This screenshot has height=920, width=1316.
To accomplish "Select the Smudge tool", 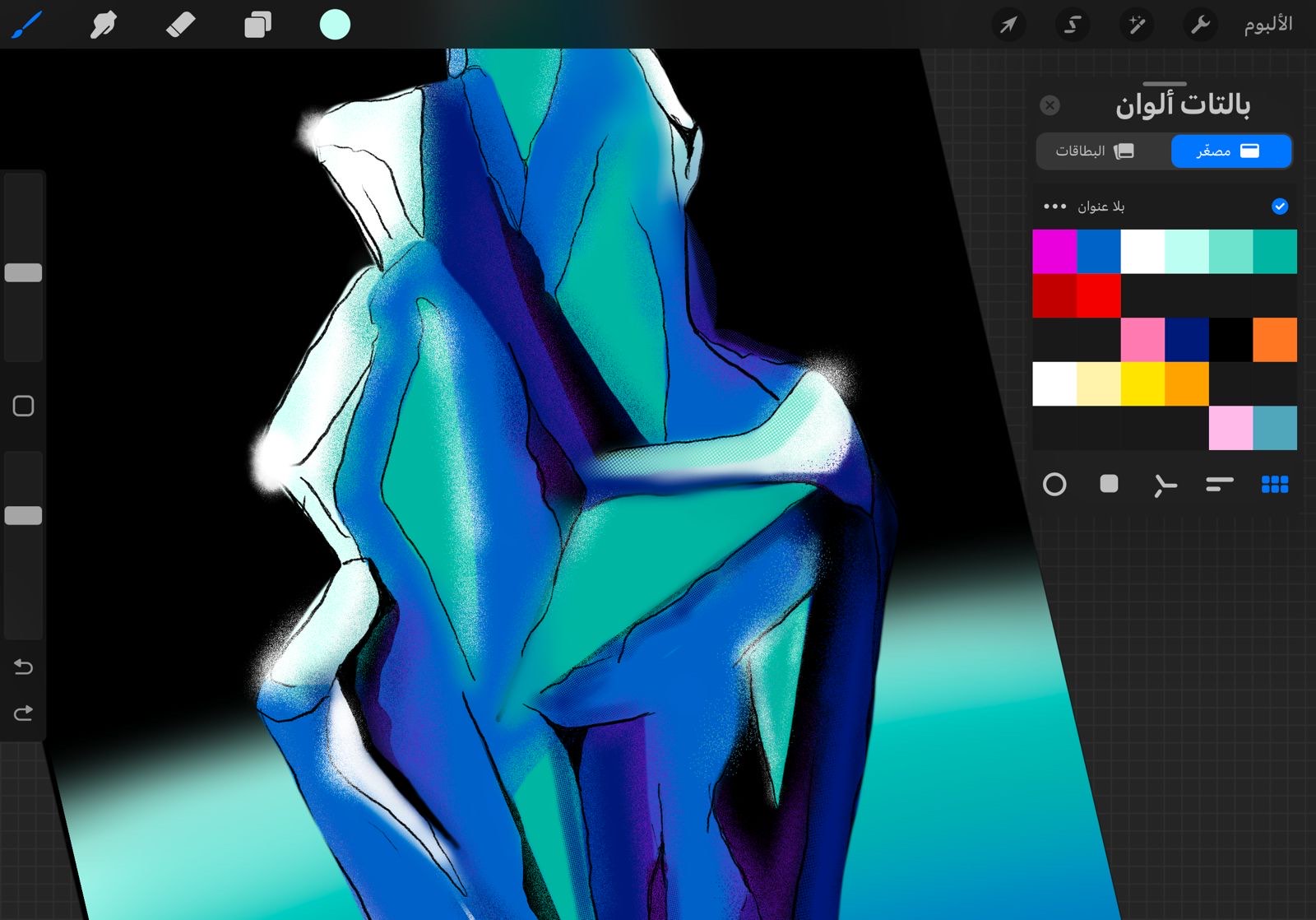I will pos(103,25).
